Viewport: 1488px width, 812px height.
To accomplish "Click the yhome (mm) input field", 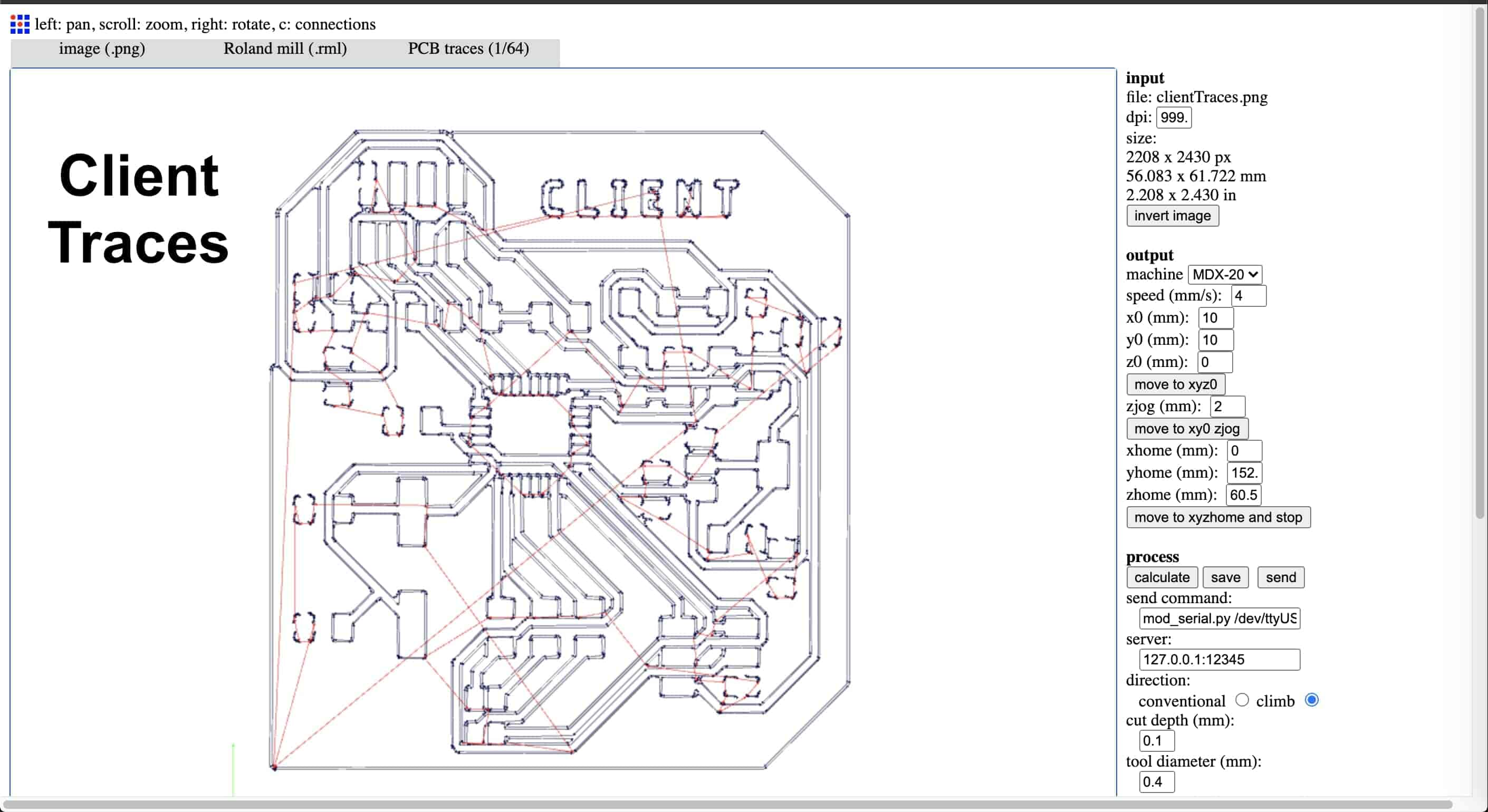I will click(x=1244, y=473).
